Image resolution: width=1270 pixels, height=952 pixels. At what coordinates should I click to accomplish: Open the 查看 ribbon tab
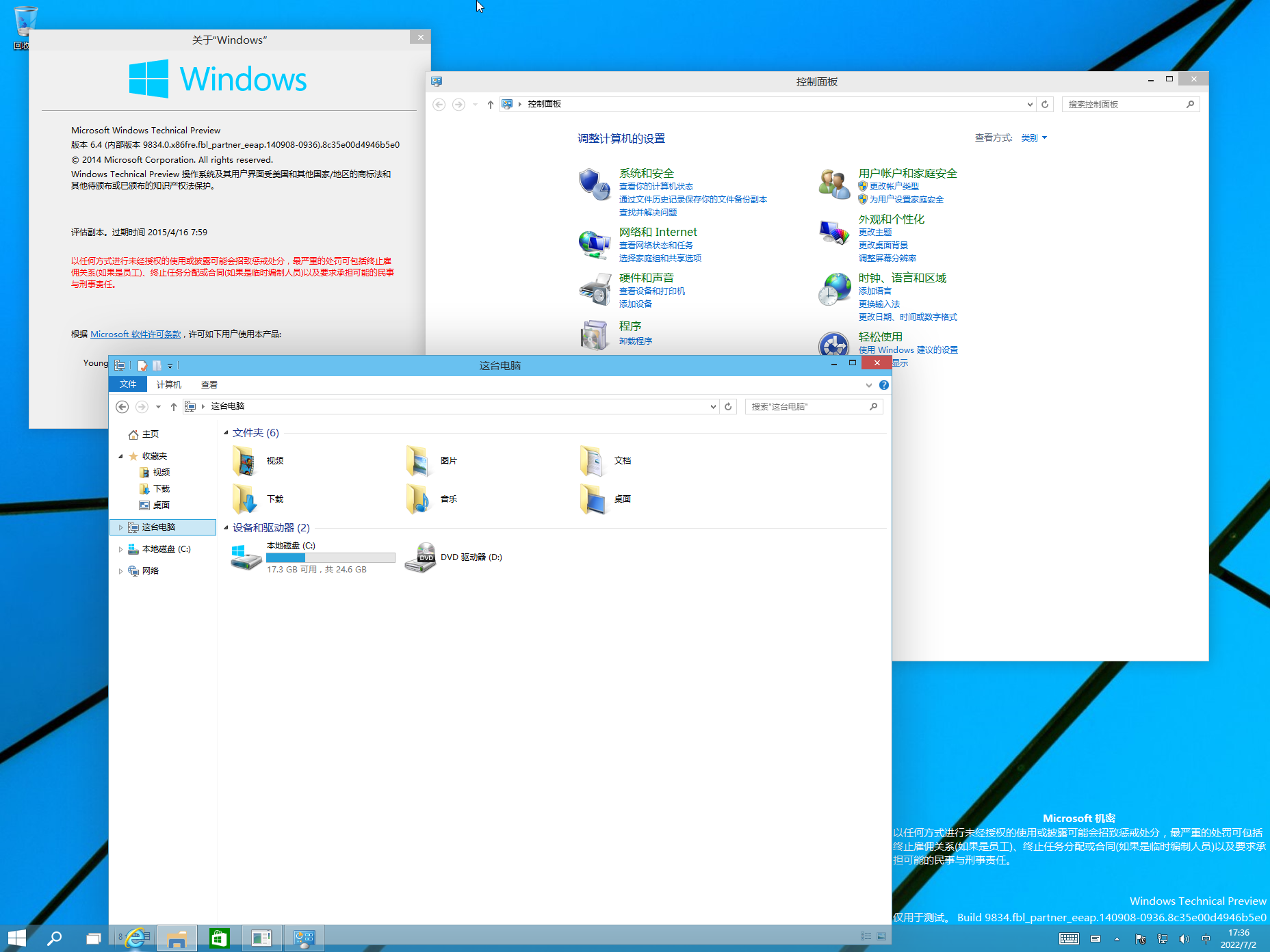coord(209,384)
